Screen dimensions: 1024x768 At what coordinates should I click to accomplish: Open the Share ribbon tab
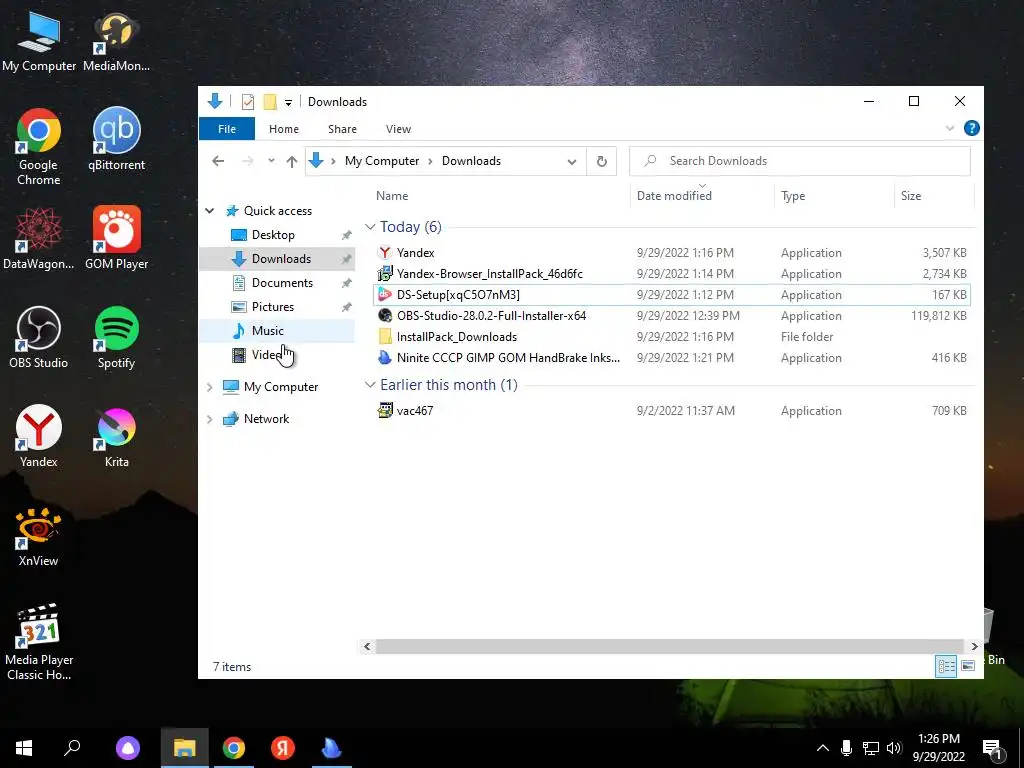[x=342, y=129]
